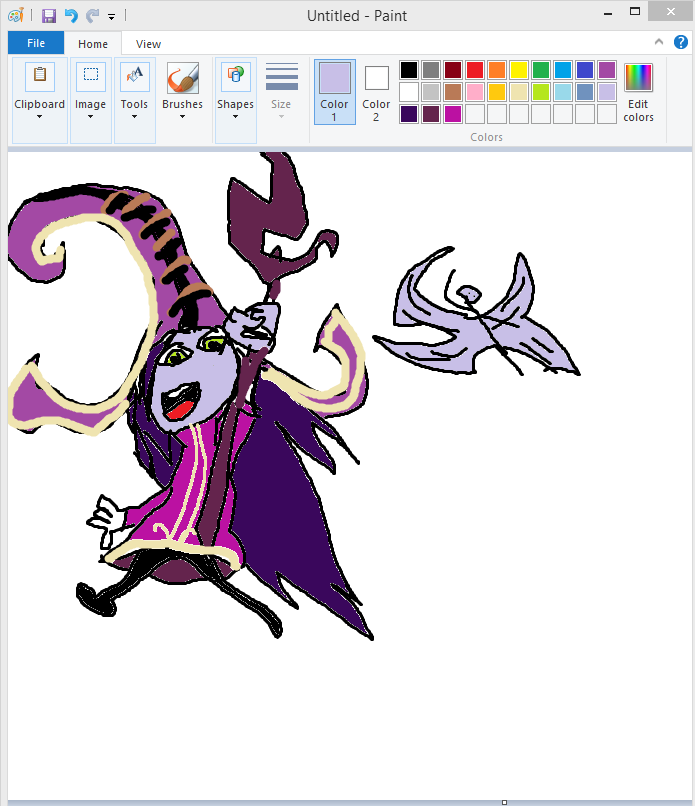Click the Shapes icon
Viewport: 695px width, 806px height.
pos(235,76)
